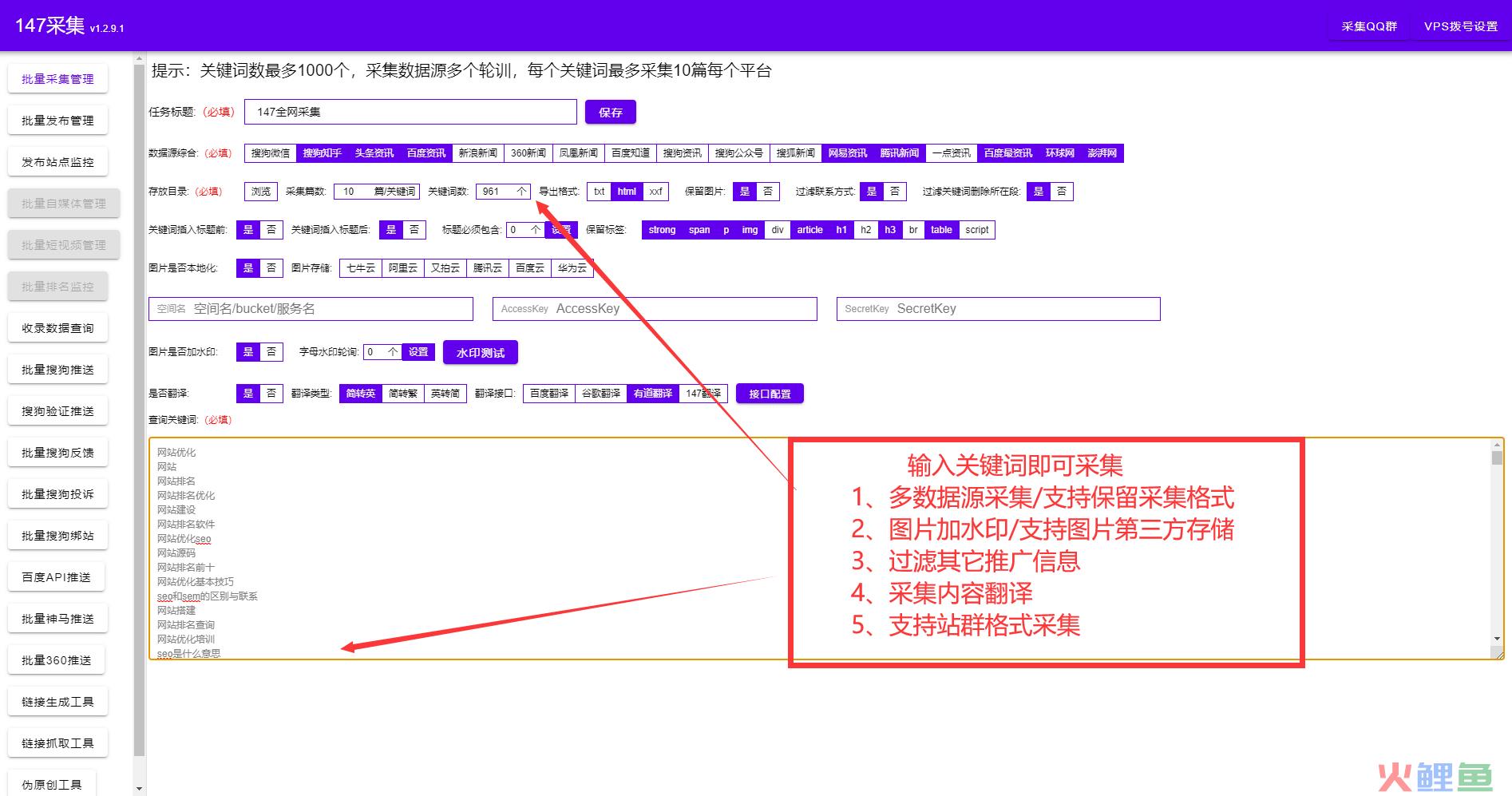Image resolution: width=1512 pixels, height=796 pixels.
Task: Open 批量搜狗推送 in sidebar
Action: click(x=57, y=370)
